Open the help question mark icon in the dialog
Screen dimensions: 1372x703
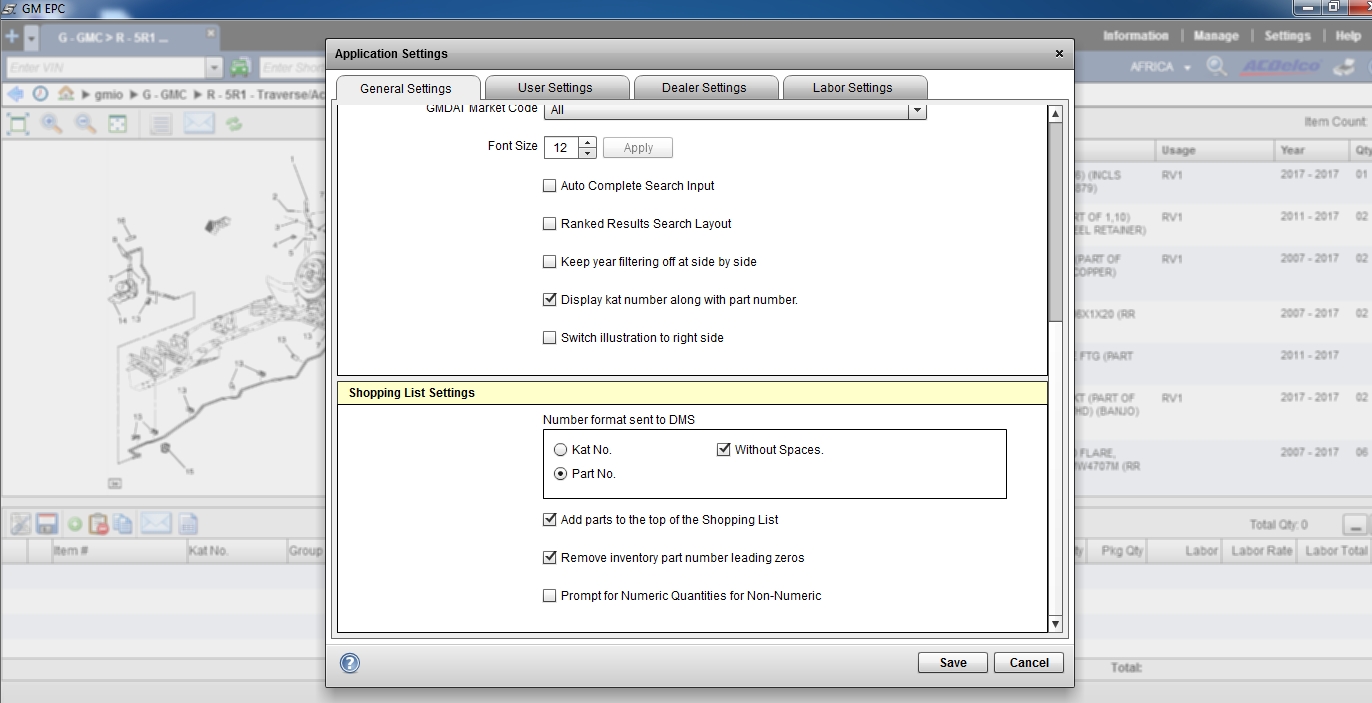350,663
